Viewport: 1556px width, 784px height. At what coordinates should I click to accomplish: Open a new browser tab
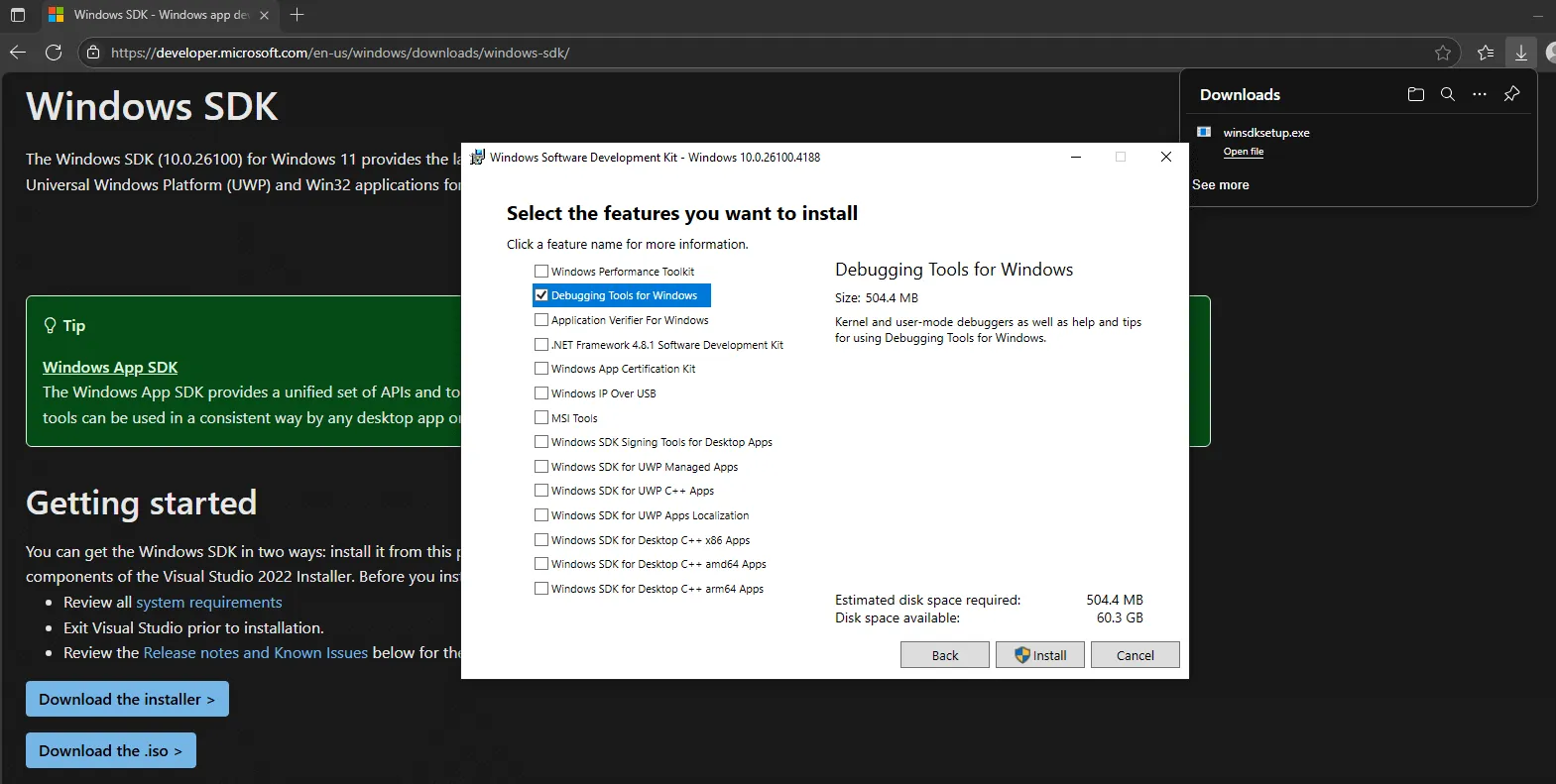pos(297,15)
